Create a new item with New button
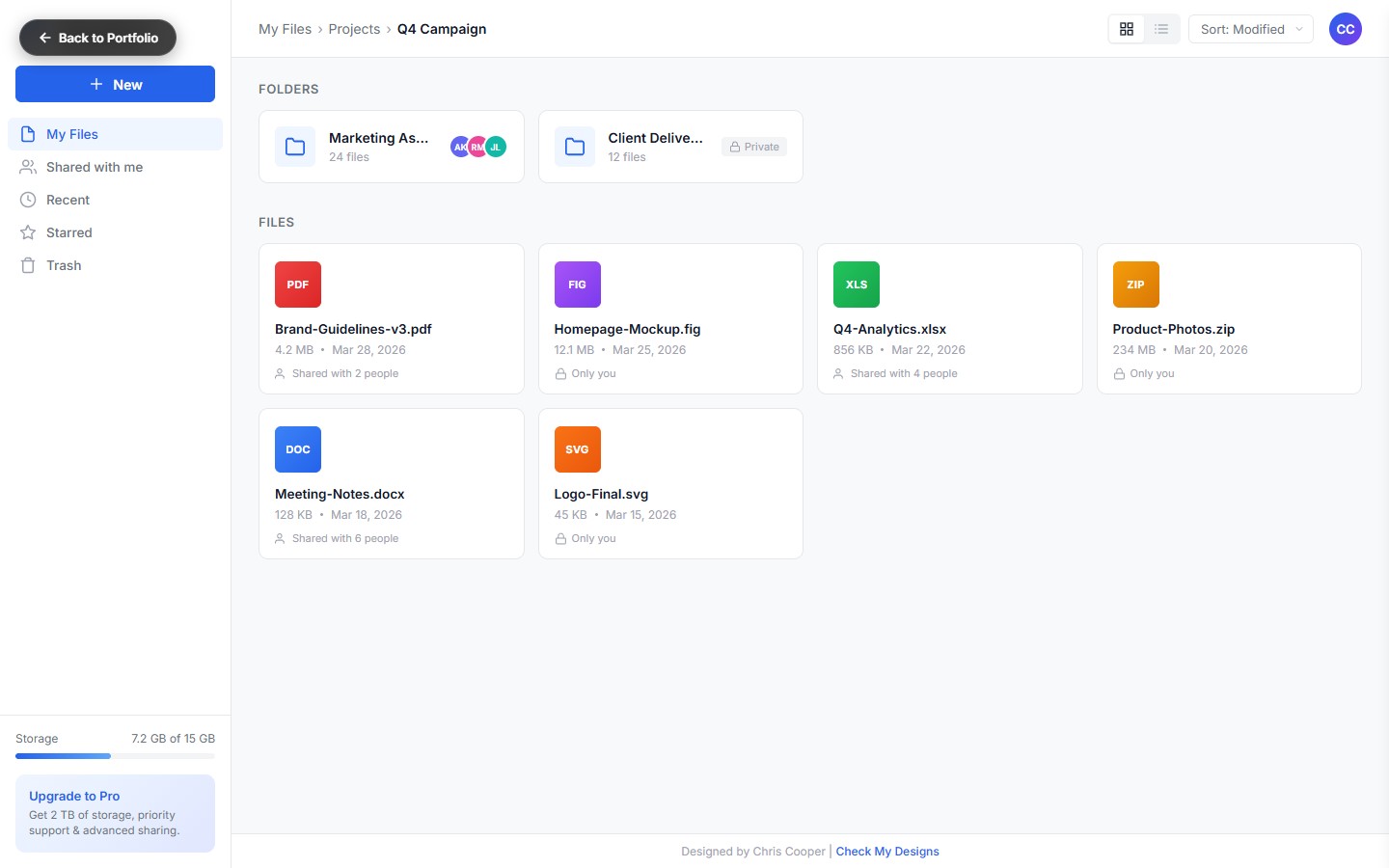The image size is (1389, 868). tap(115, 84)
